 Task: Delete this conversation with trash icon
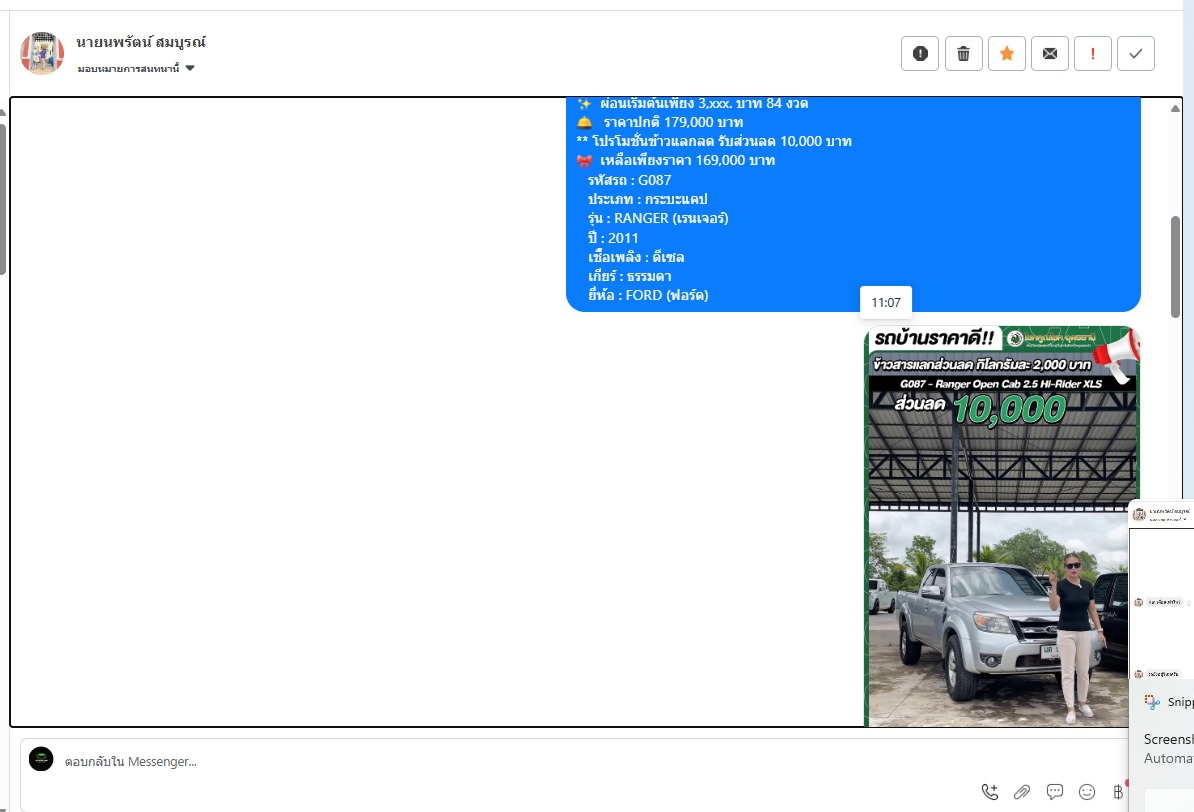click(963, 53)
